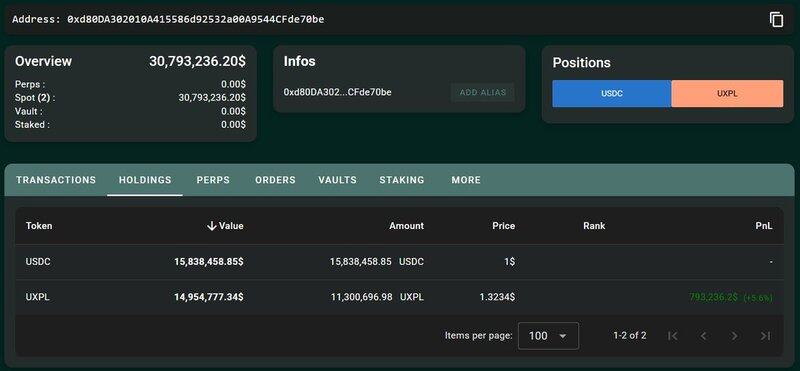Viewport: 800px width, 371px height.
Task: Open the Orders tab
Action: click(276, 180)
